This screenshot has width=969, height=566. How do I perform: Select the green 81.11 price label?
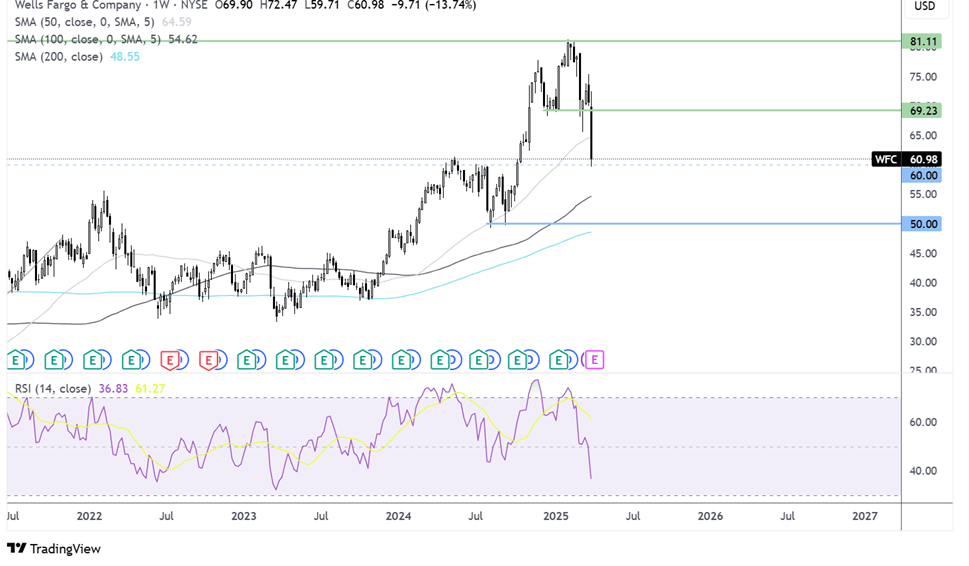point(921,42)
